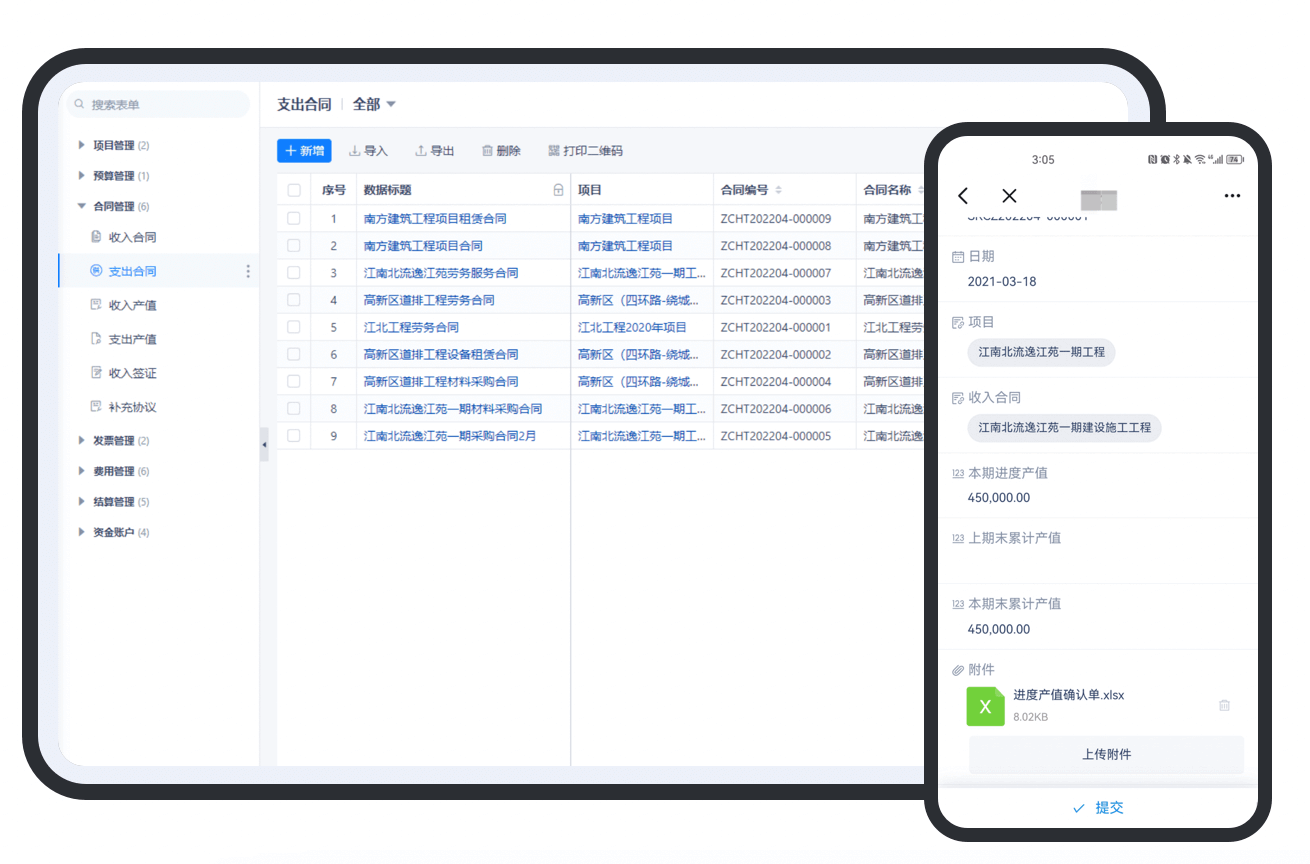
Task: Open 收入合同 in the sidebar
Action: click(132, 237)
